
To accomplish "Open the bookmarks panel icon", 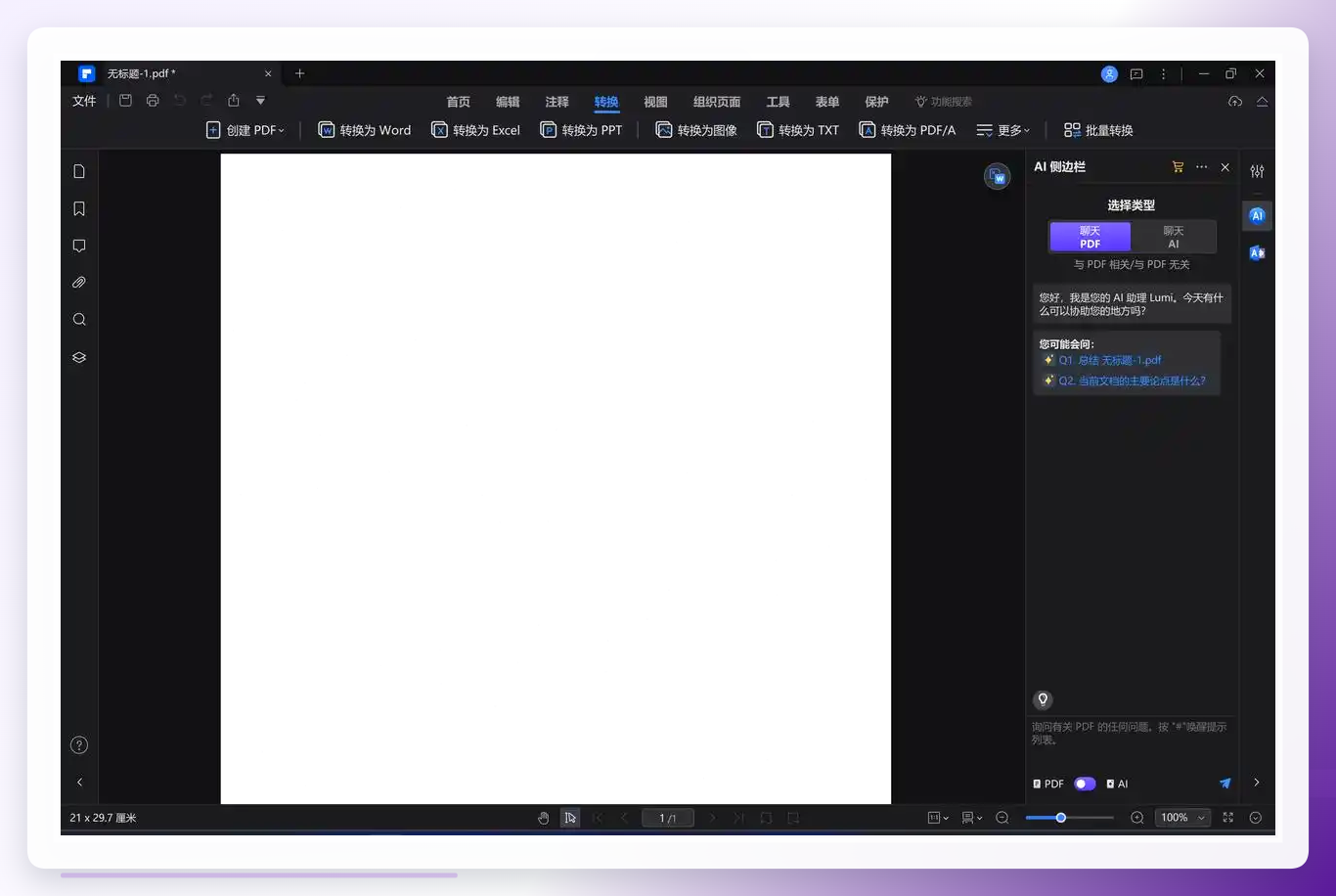I will pos(79,208).
